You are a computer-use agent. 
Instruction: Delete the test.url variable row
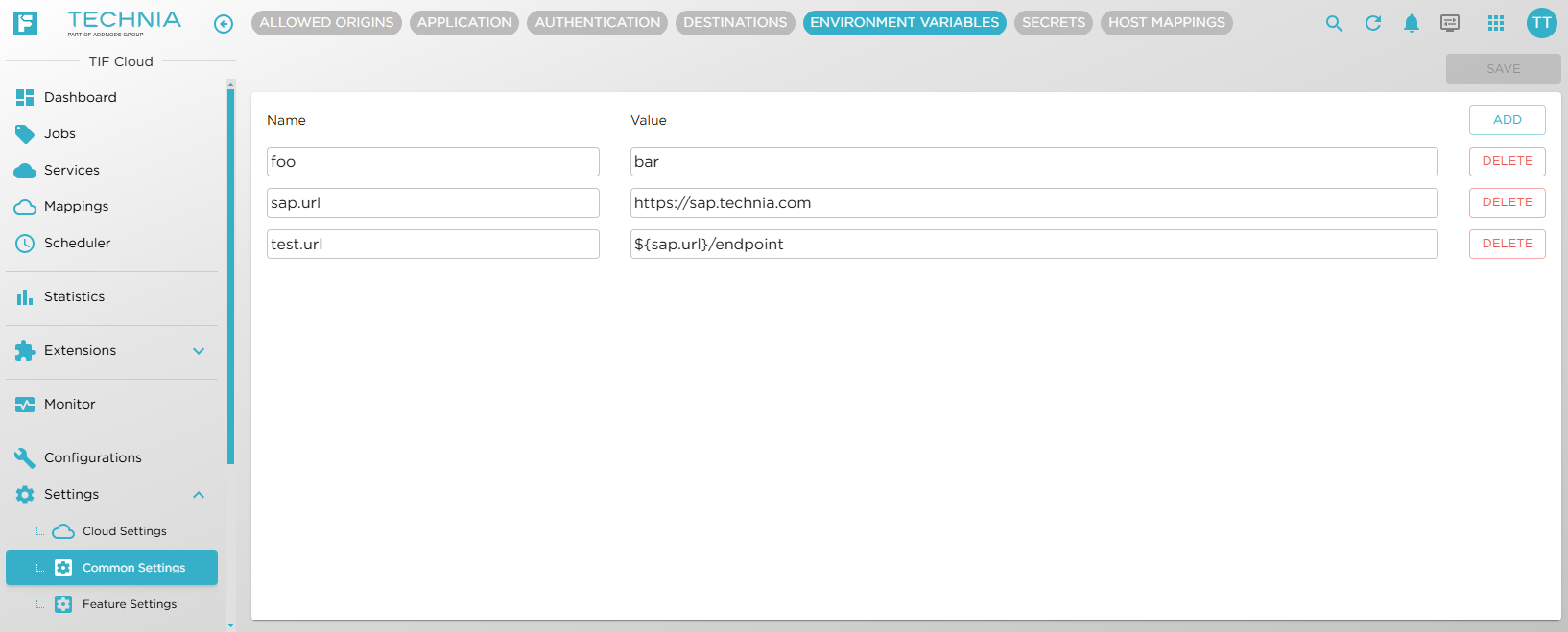coord(1508,244)
